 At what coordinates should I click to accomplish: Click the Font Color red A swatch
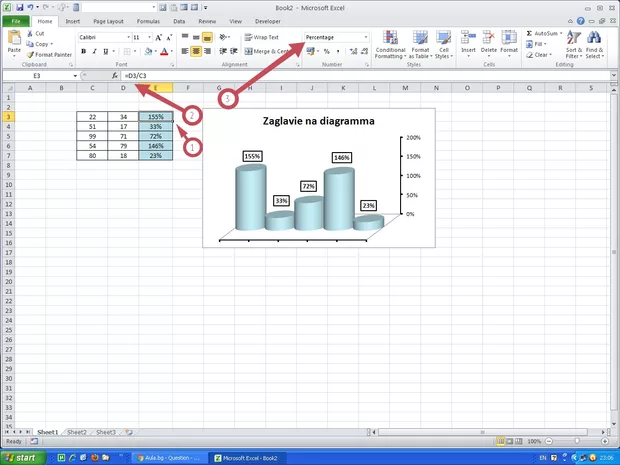pyautogui.click(x=165, y=51)
